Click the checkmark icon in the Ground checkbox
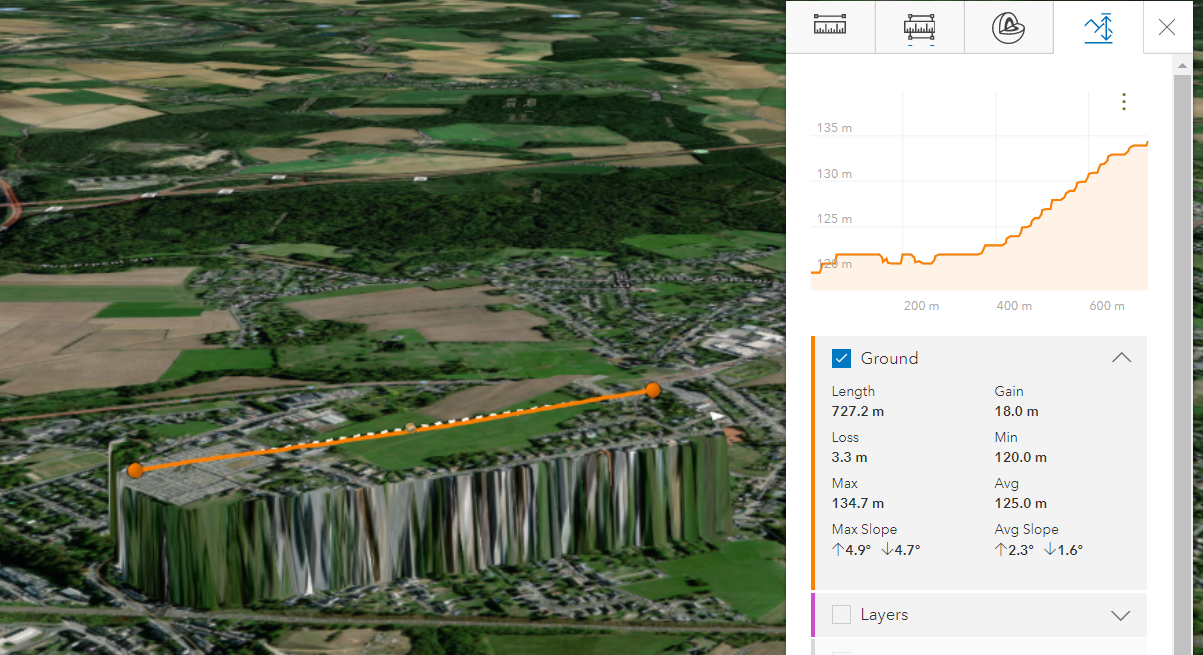Viewport: 1203px width, 655px height. 840,357
